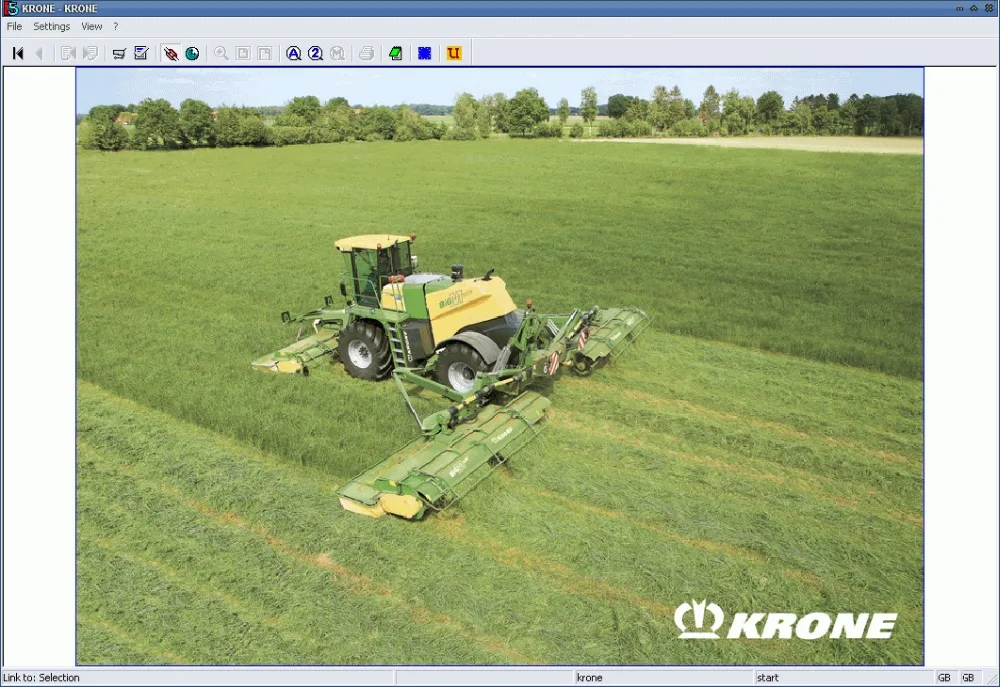1000x687 pixels.
Task: Click the orange 'U' icon
Action: (453, 54)
